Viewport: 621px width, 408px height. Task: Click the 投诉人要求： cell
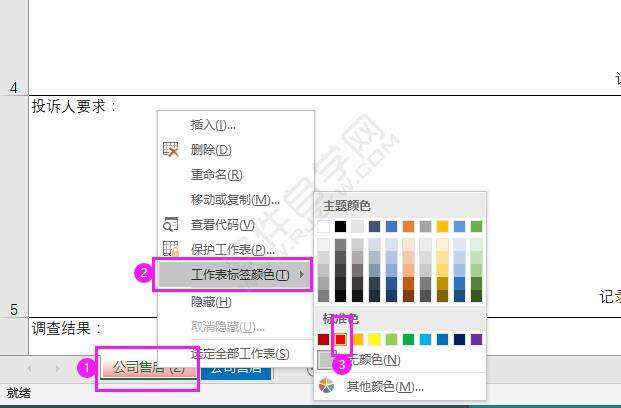click(x=74, y=106)
